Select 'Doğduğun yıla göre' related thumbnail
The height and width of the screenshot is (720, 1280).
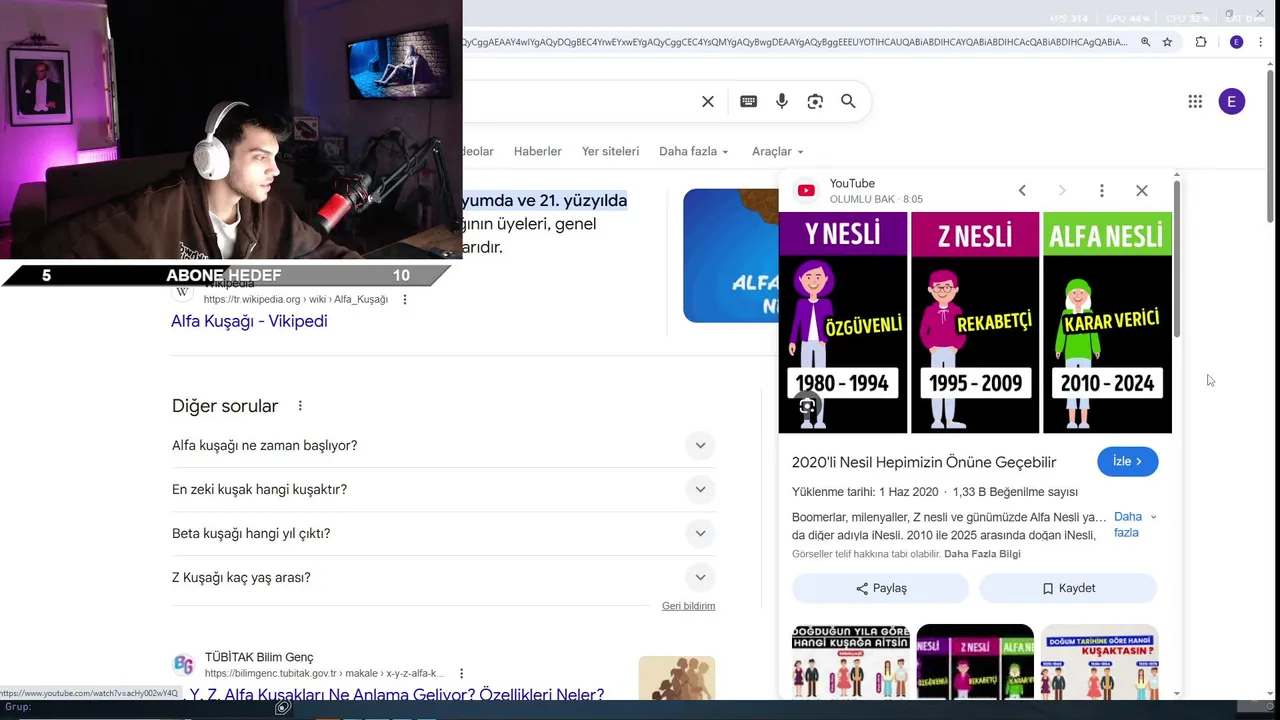[851, 661]
